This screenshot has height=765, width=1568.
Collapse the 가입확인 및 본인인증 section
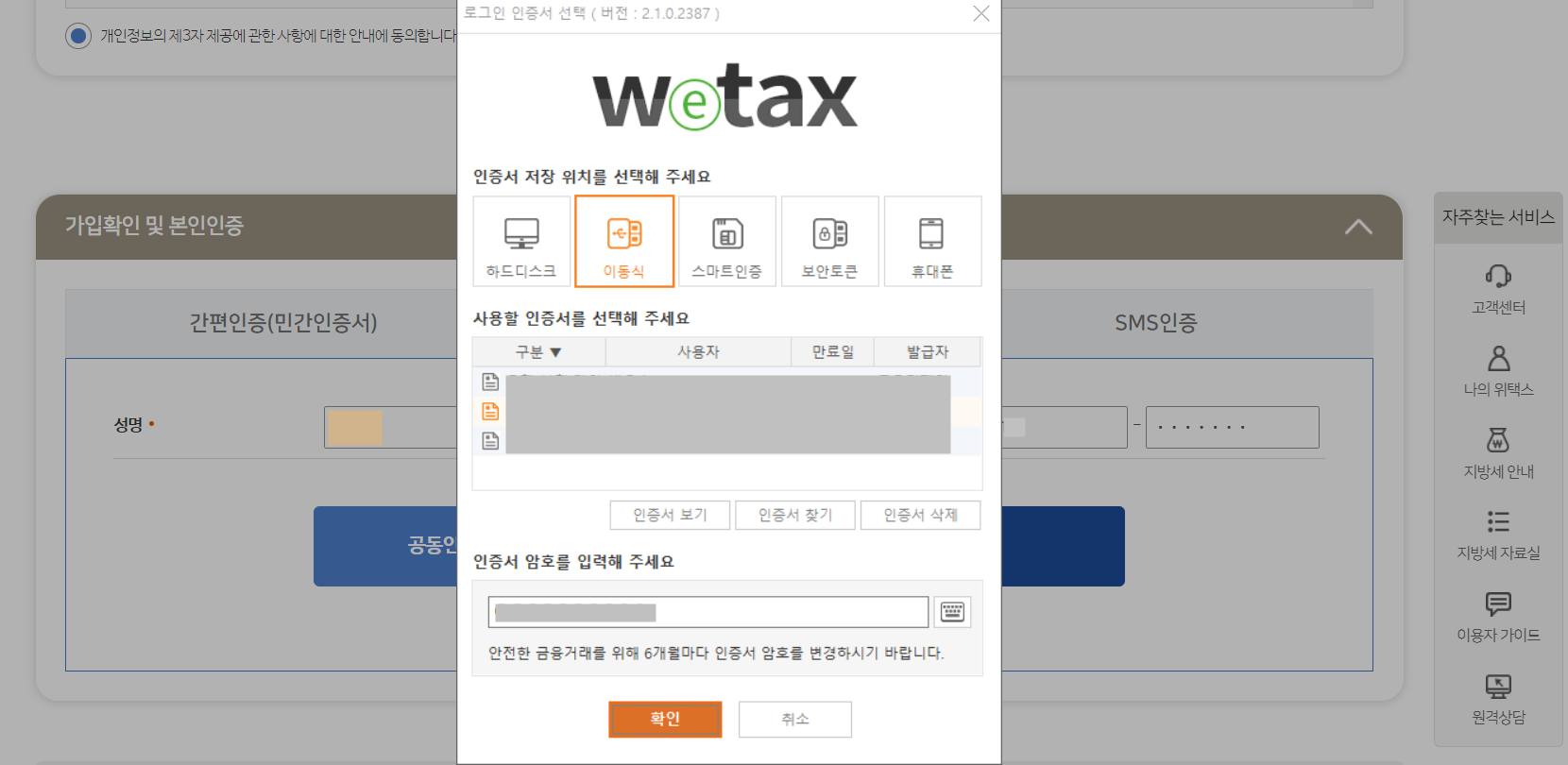pos(1358,227)
